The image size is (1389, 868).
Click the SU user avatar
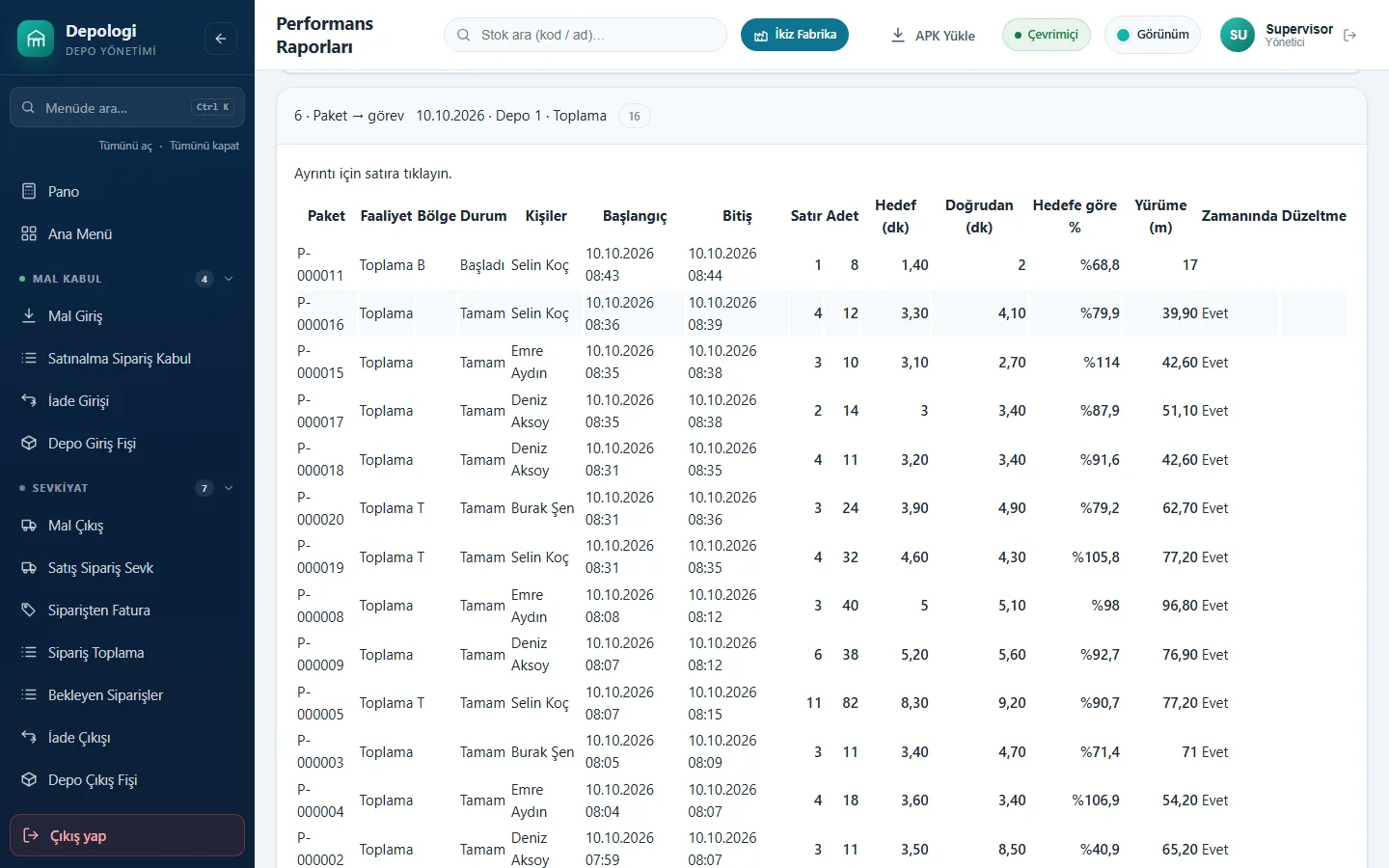click(x=1238, y=35)
